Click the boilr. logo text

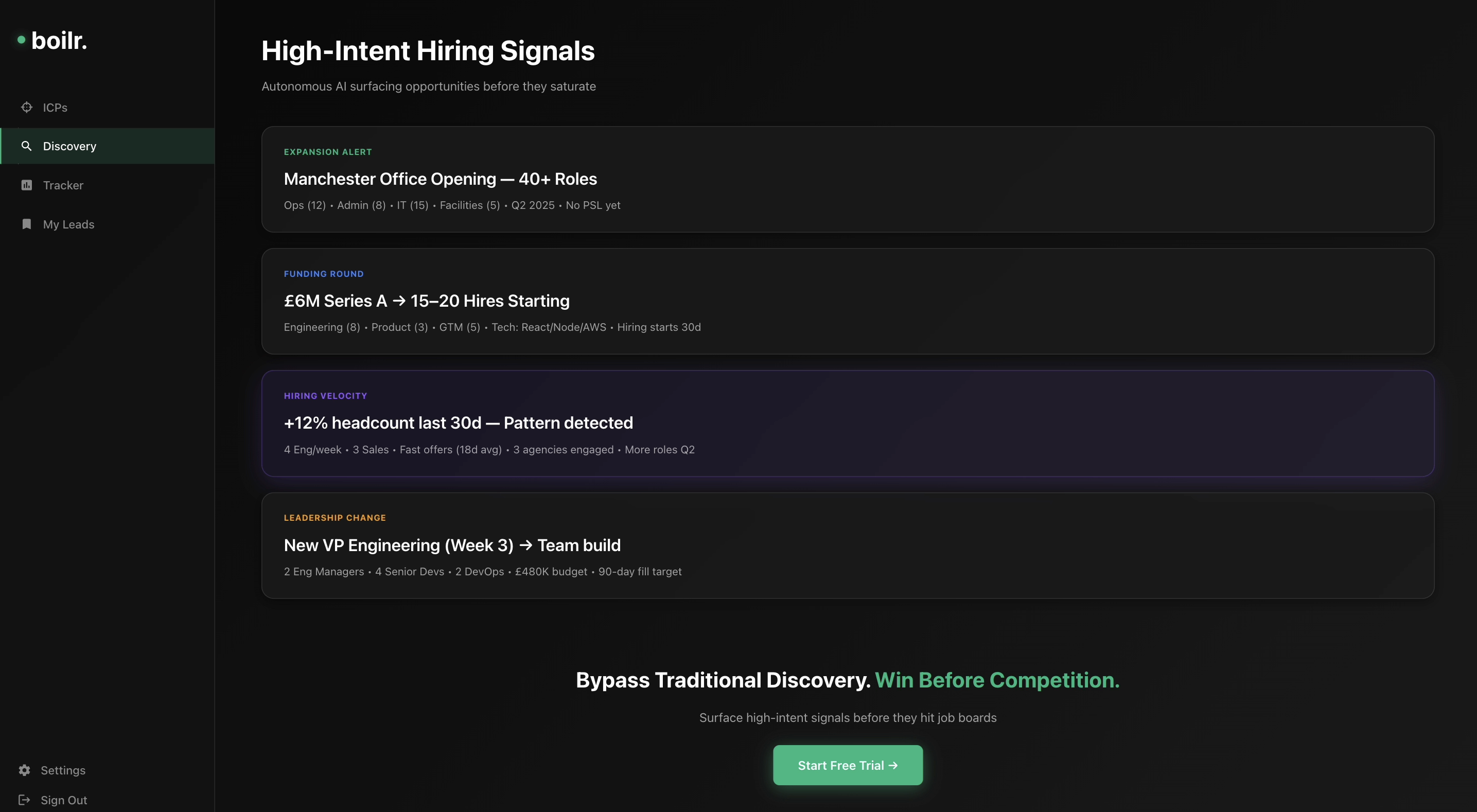(59, 41)
